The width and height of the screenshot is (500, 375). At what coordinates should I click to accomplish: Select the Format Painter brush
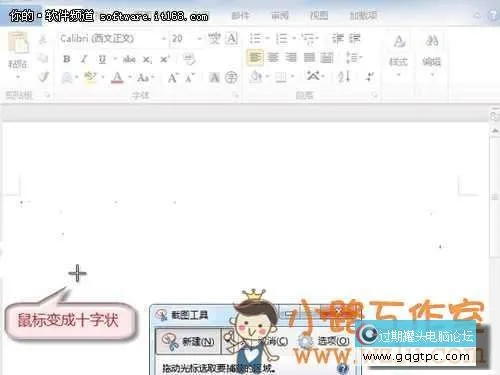(x=43, y=77)
